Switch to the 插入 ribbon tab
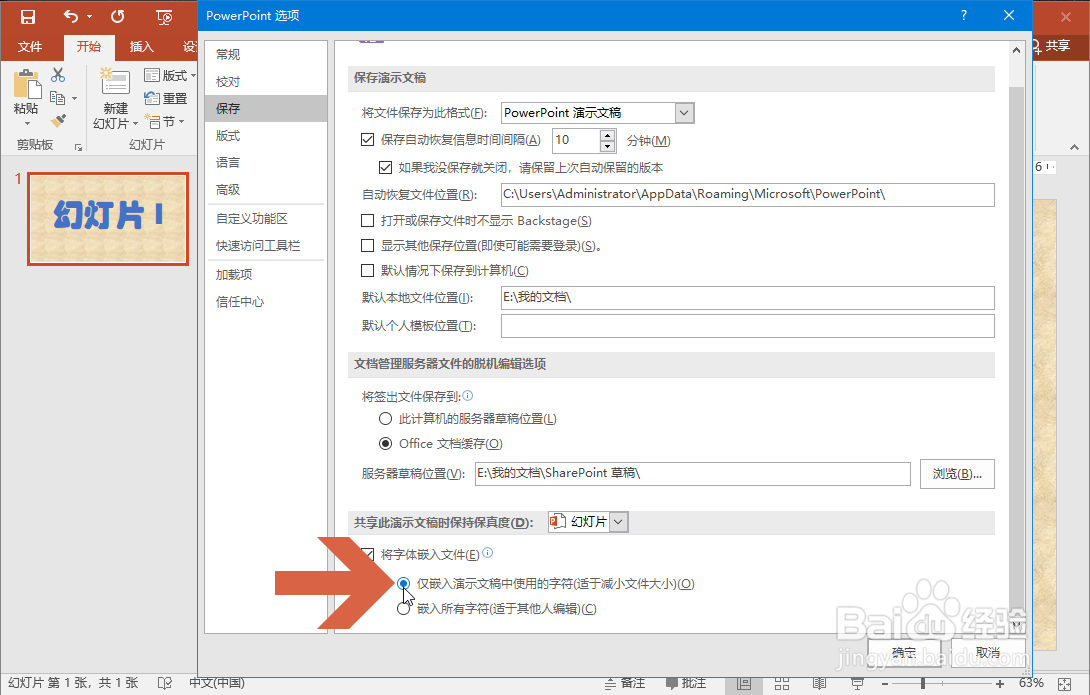 pyautogui.click(x=140, y=46)
